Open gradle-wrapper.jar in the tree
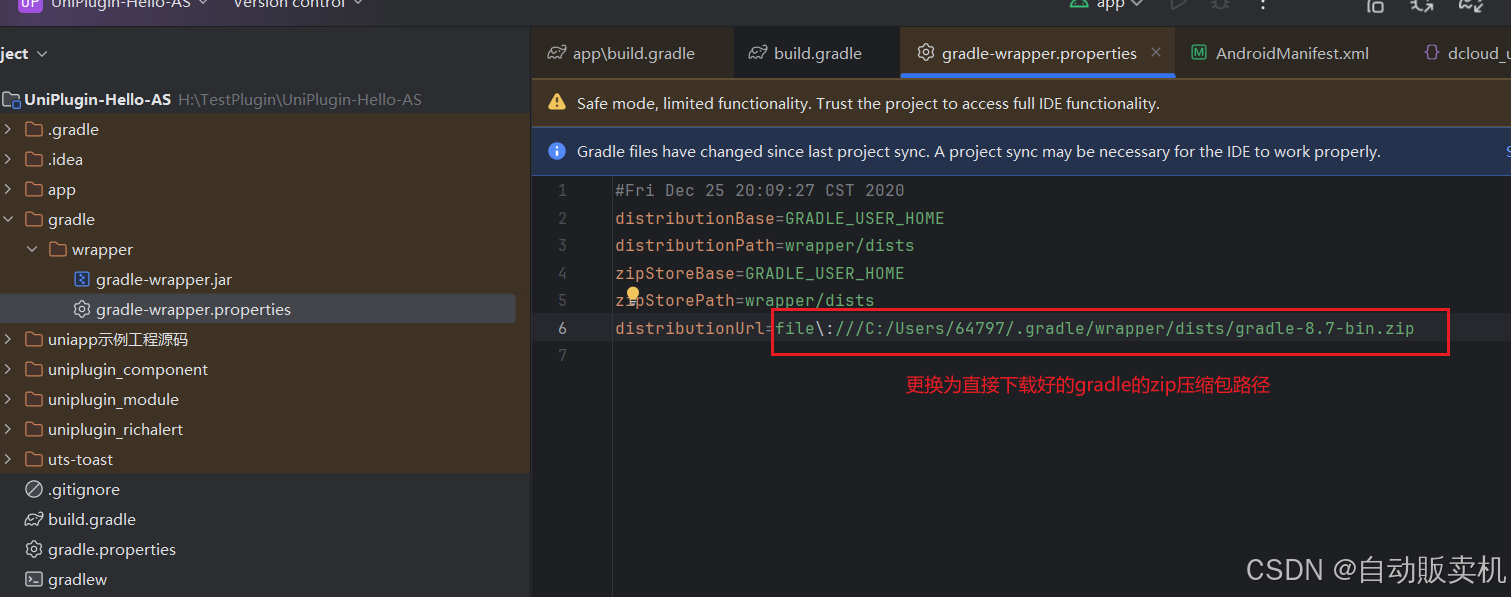The height and width of the screenshot is (597, 1511). pos(164,279)
